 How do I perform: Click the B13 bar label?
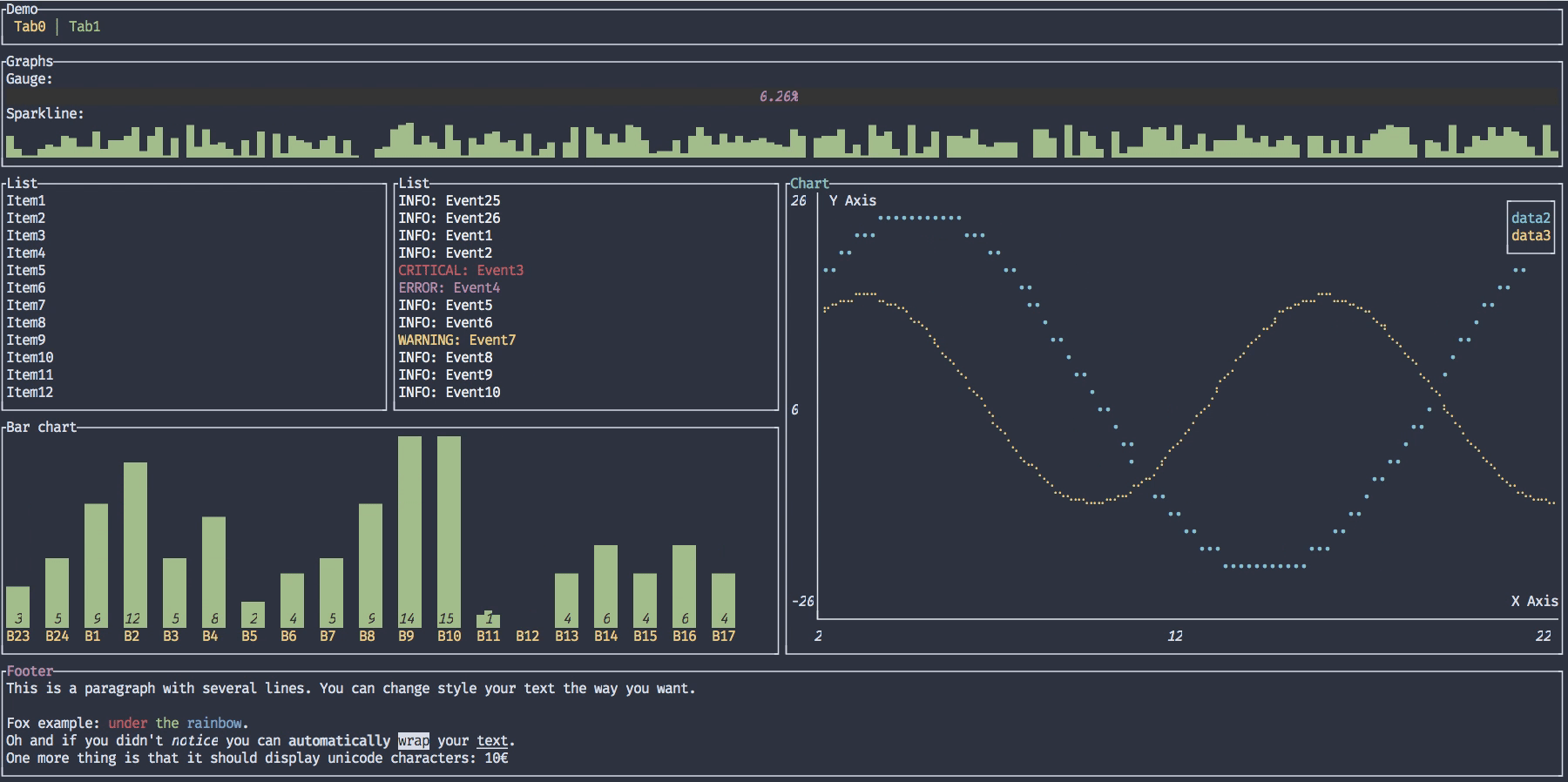click(567, 637)
